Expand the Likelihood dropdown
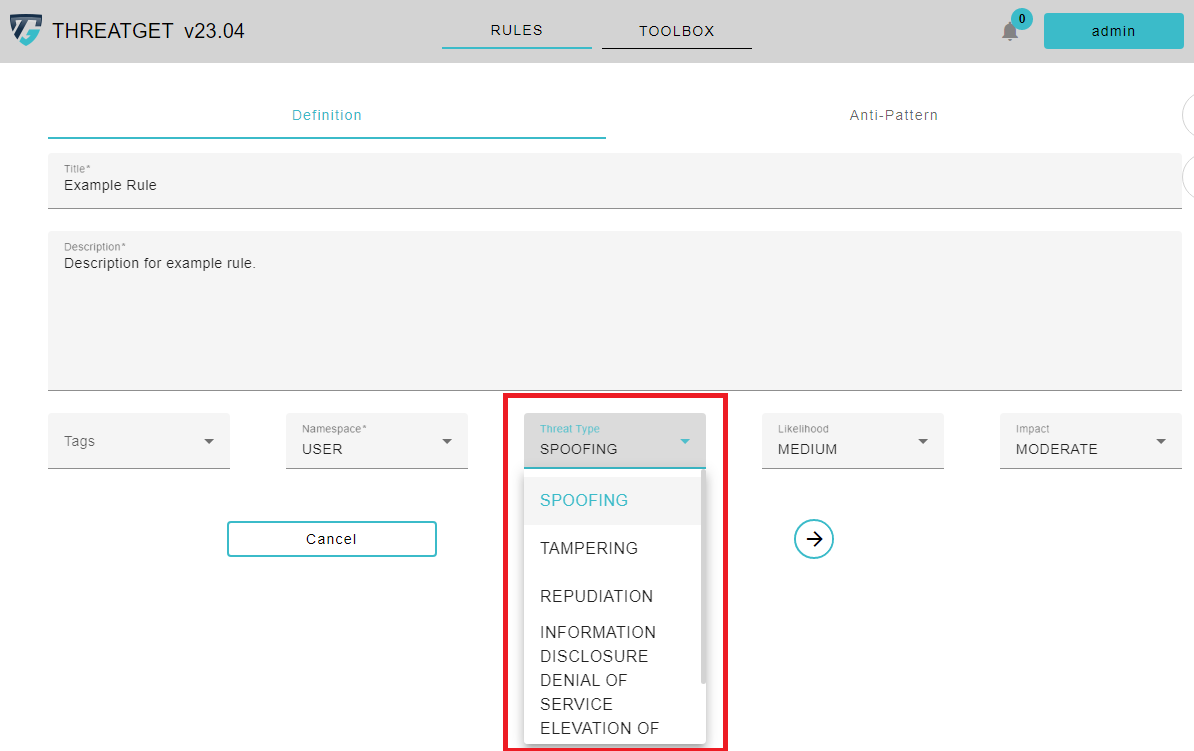 [x=853, y=441]
